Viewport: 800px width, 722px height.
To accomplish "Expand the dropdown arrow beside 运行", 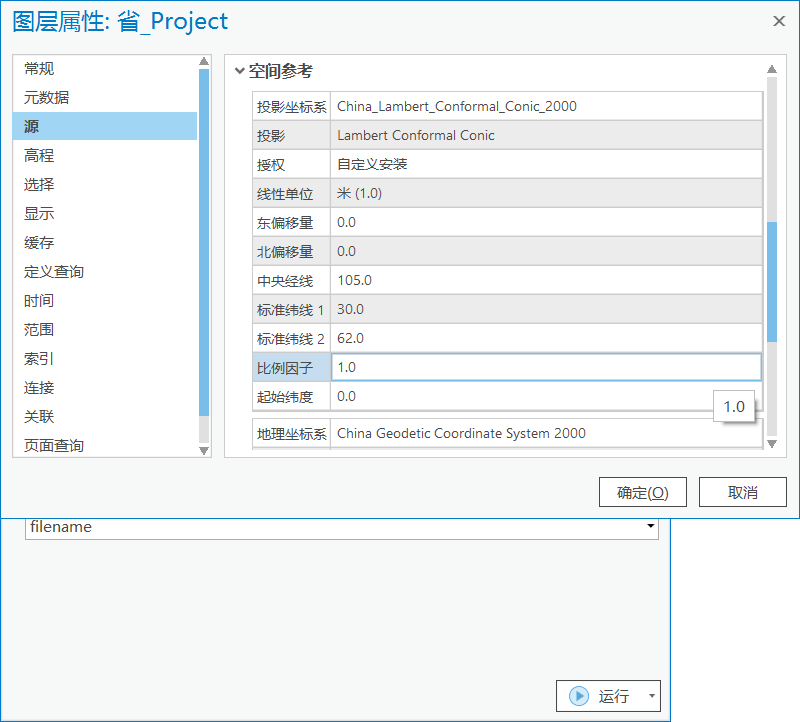I will click(650, 696).
